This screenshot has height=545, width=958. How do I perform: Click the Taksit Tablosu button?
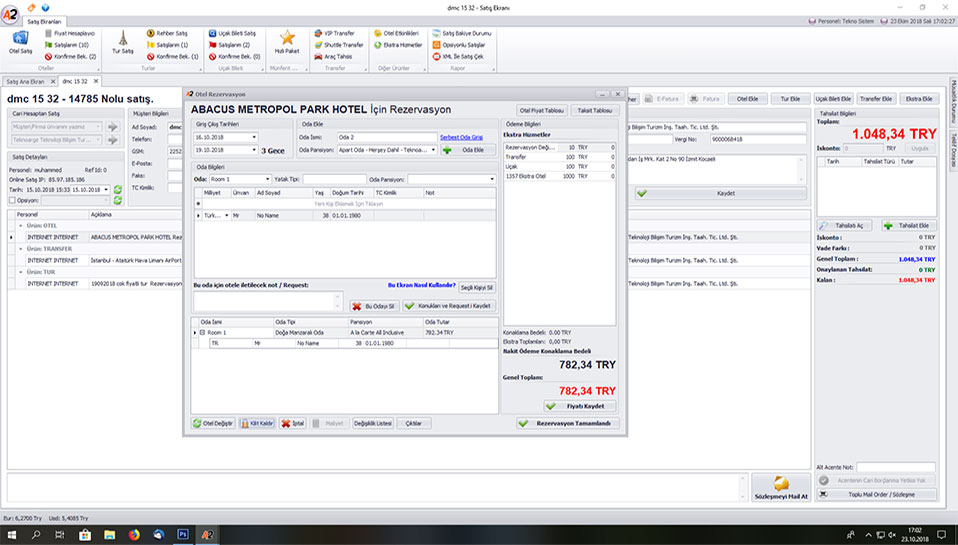coord(594,111)
